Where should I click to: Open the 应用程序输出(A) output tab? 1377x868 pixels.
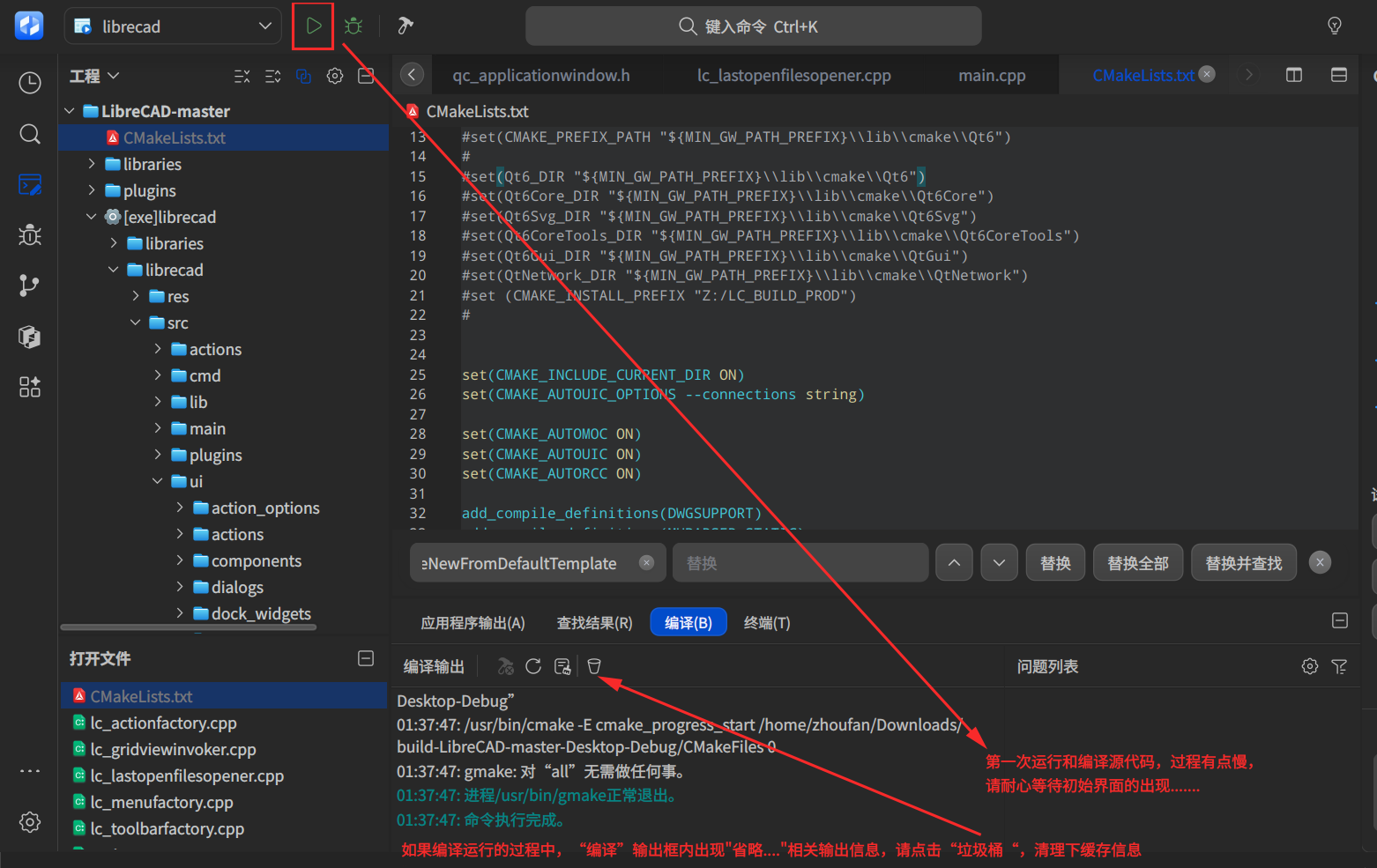[x=473, y=623]
